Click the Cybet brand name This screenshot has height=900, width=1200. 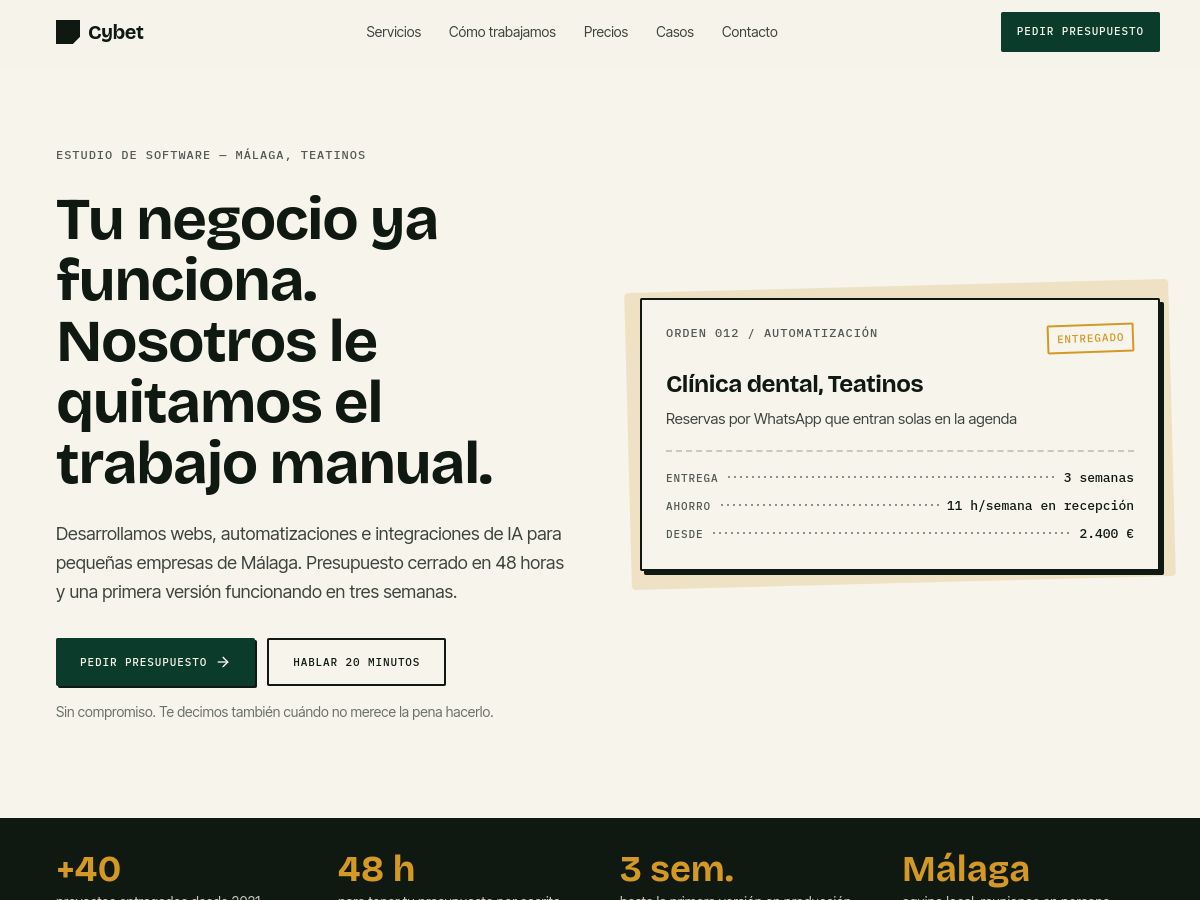pyautogui.click(x=116, y=32)
